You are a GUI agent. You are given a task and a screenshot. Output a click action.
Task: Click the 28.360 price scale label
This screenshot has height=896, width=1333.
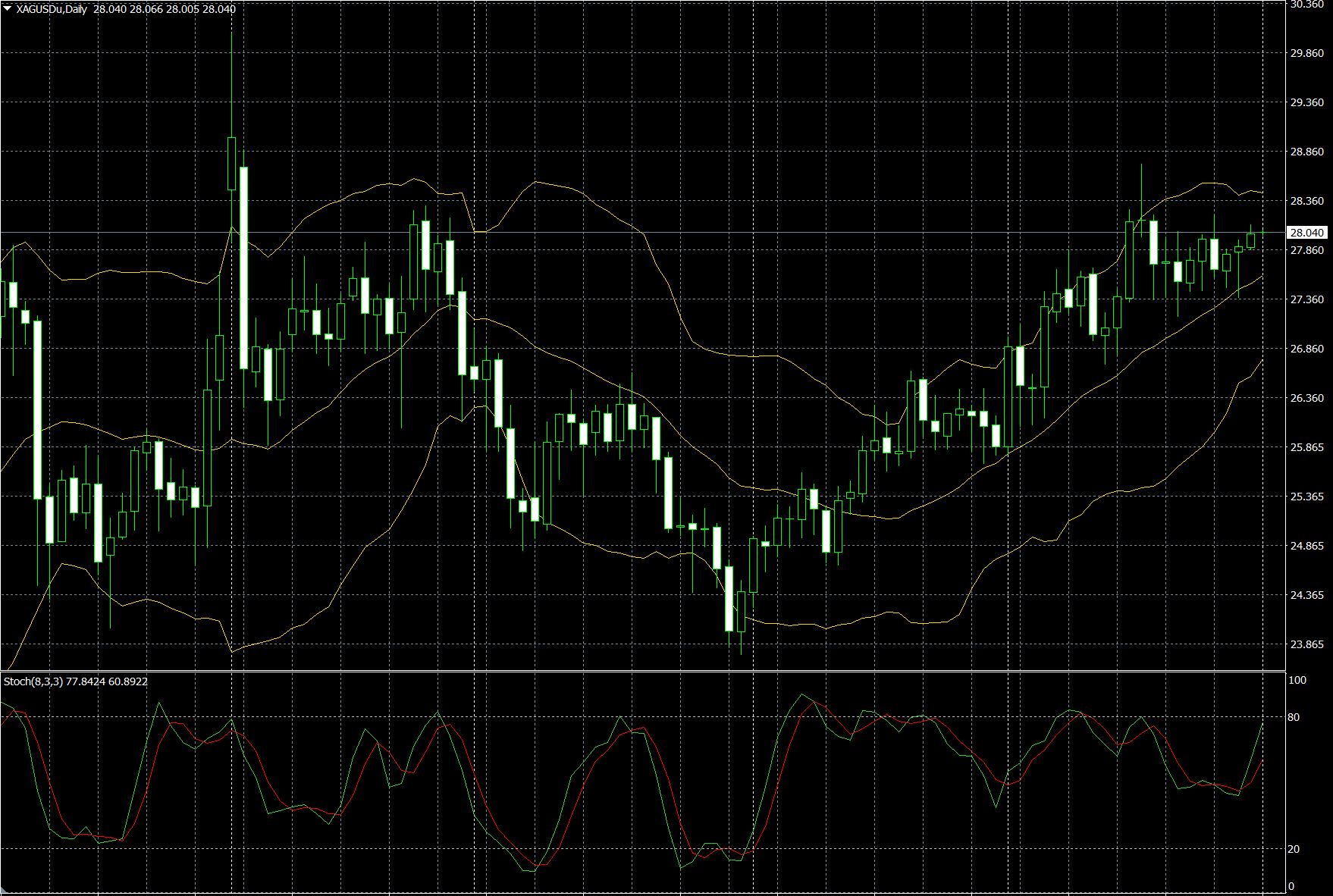pyautogui.click(x=1307, y=201)
